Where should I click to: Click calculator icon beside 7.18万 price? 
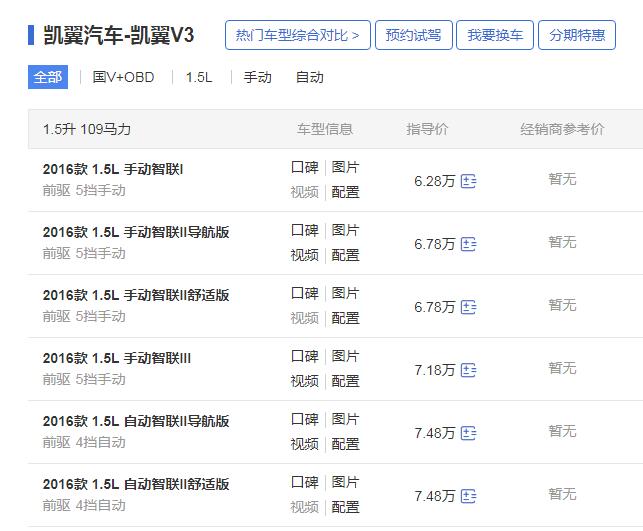pos(468,370)
